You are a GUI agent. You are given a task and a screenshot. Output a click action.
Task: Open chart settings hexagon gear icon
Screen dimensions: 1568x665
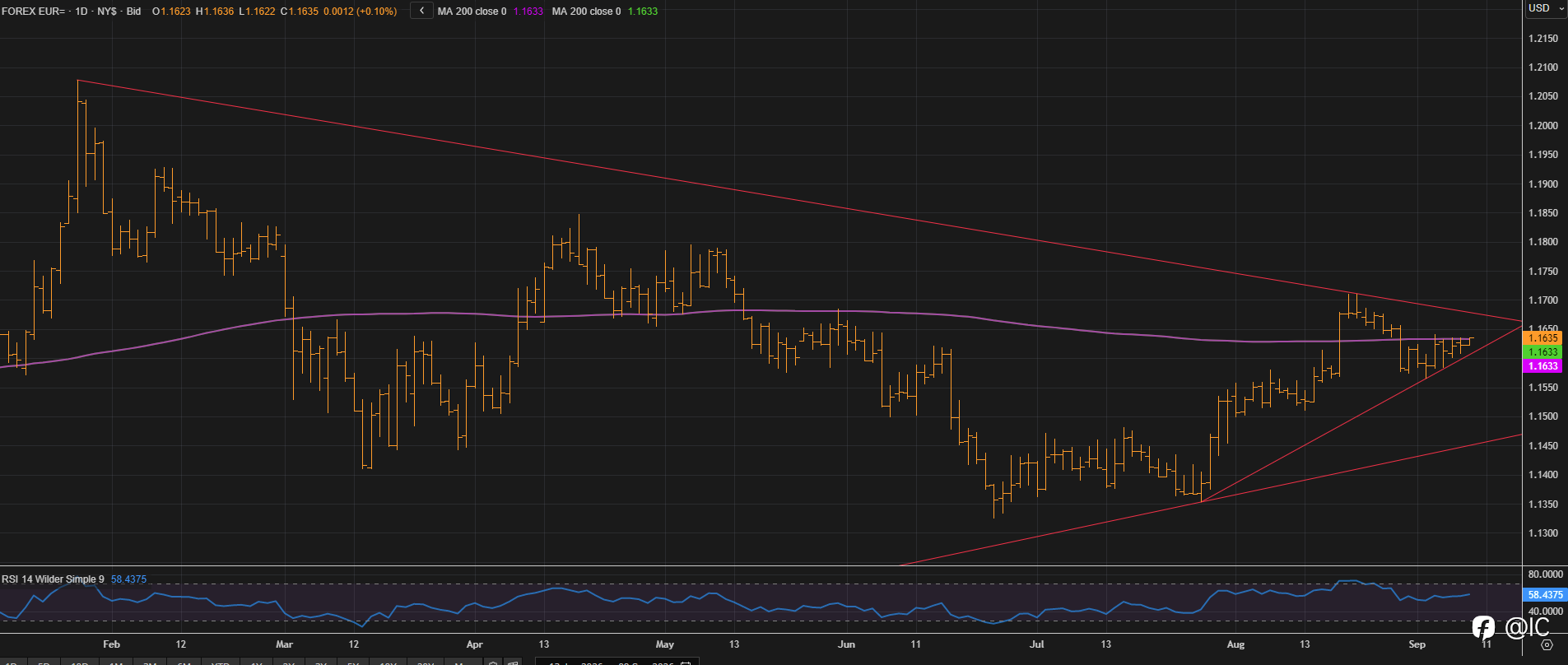1547,644
